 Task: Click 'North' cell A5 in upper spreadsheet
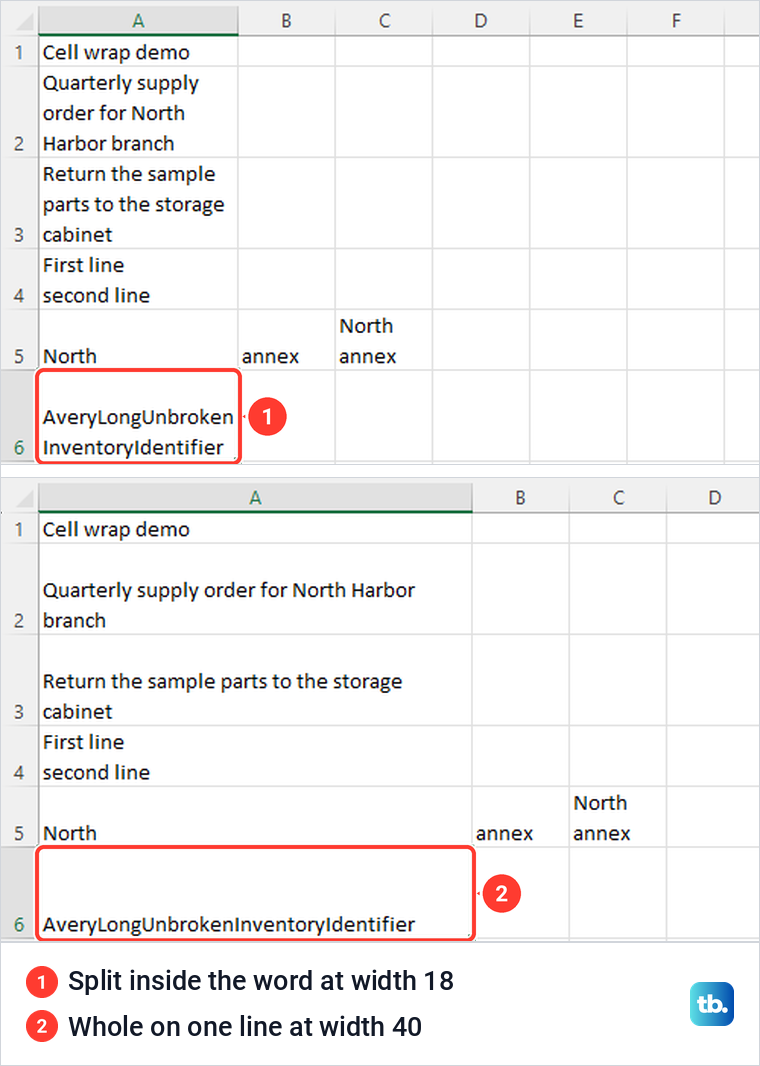click(x=139, y=340)
